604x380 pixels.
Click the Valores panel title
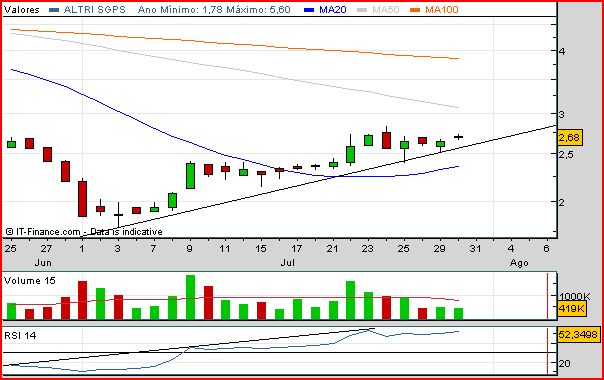(x=22, y=10)
